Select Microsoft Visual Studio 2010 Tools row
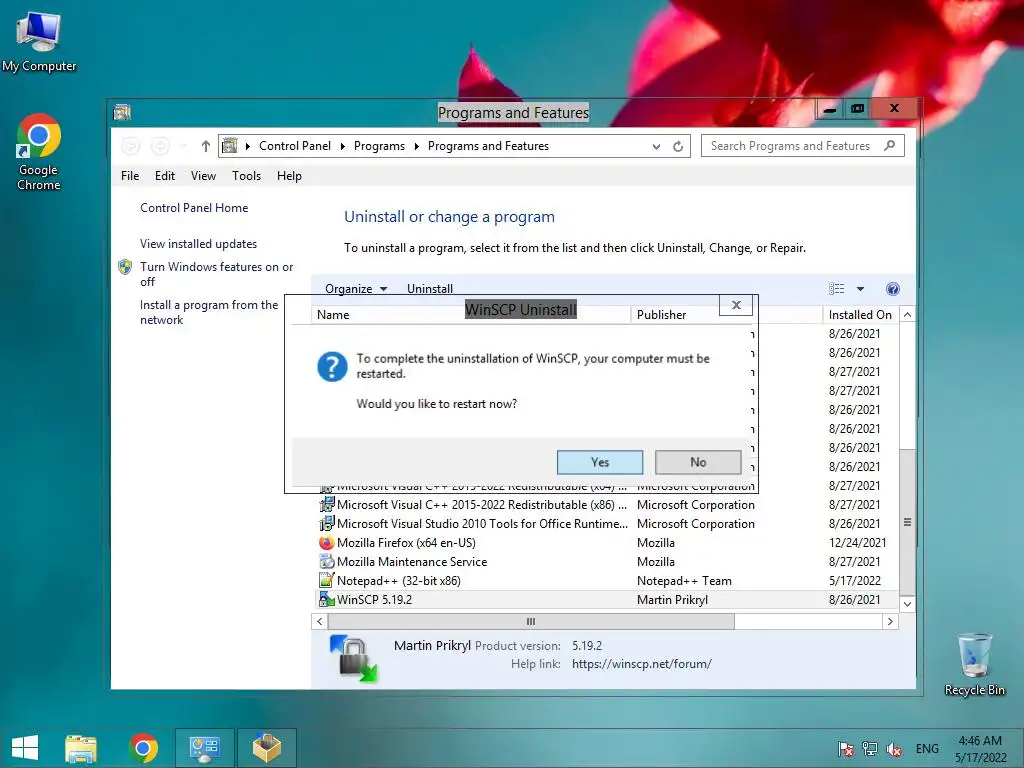Viewport: 1024px width, 768px height. click(x=607, y=524)
